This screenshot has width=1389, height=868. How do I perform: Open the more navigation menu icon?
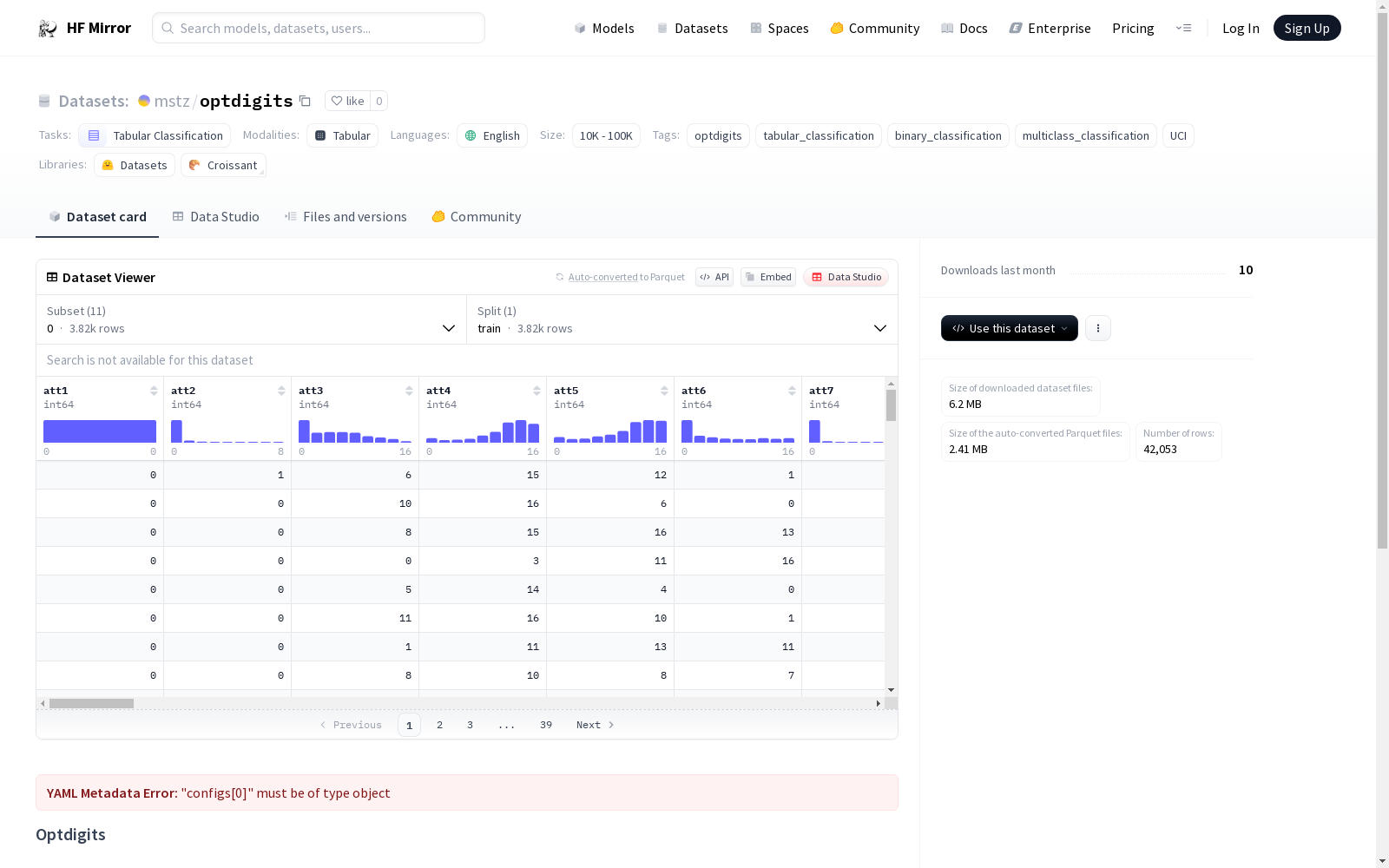1183,28
